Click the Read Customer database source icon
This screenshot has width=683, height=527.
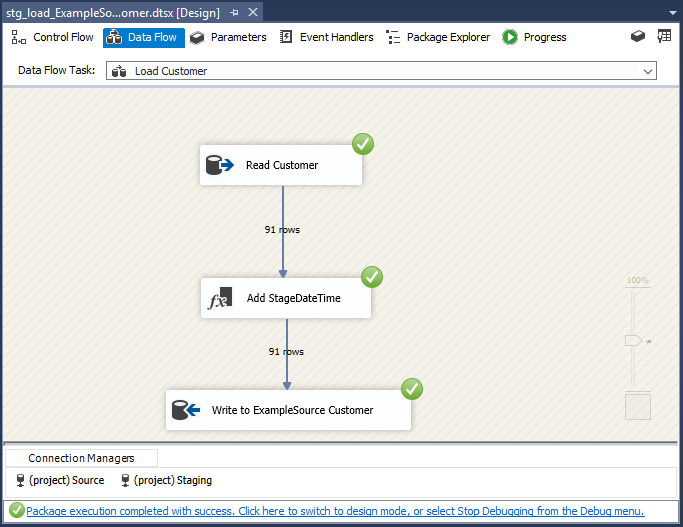point(220,165)
